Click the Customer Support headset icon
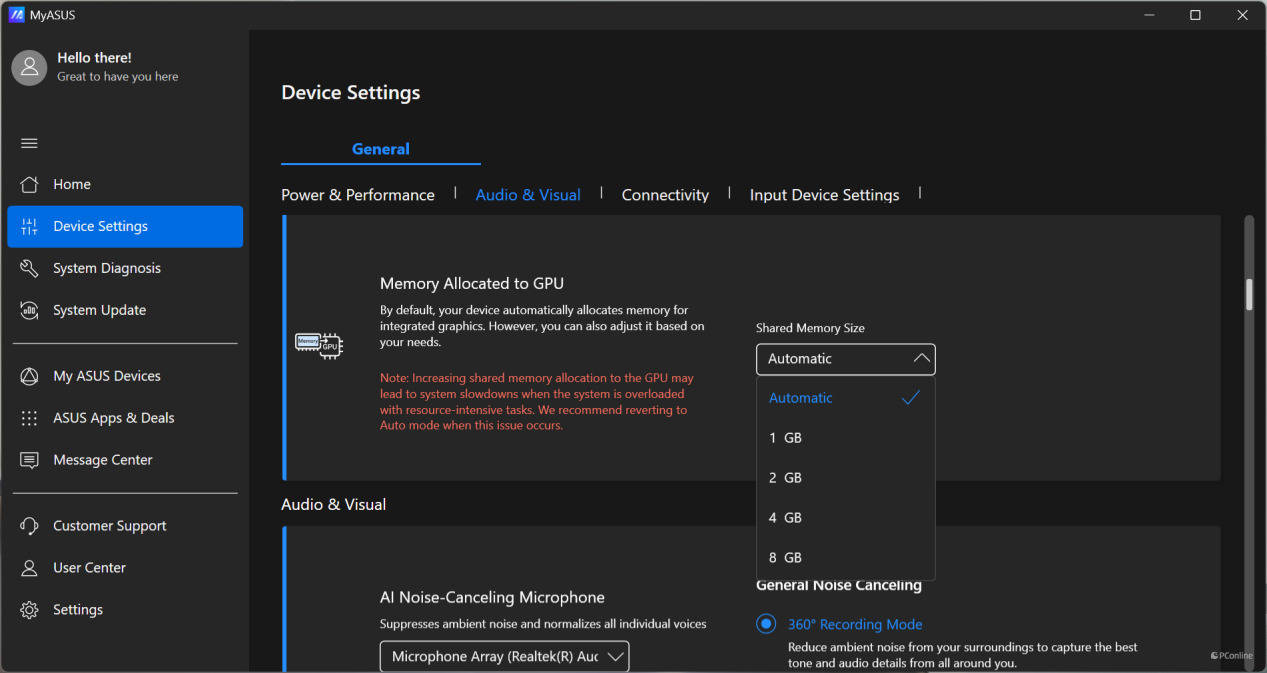 pyautogui.click(x=29, y=526)
